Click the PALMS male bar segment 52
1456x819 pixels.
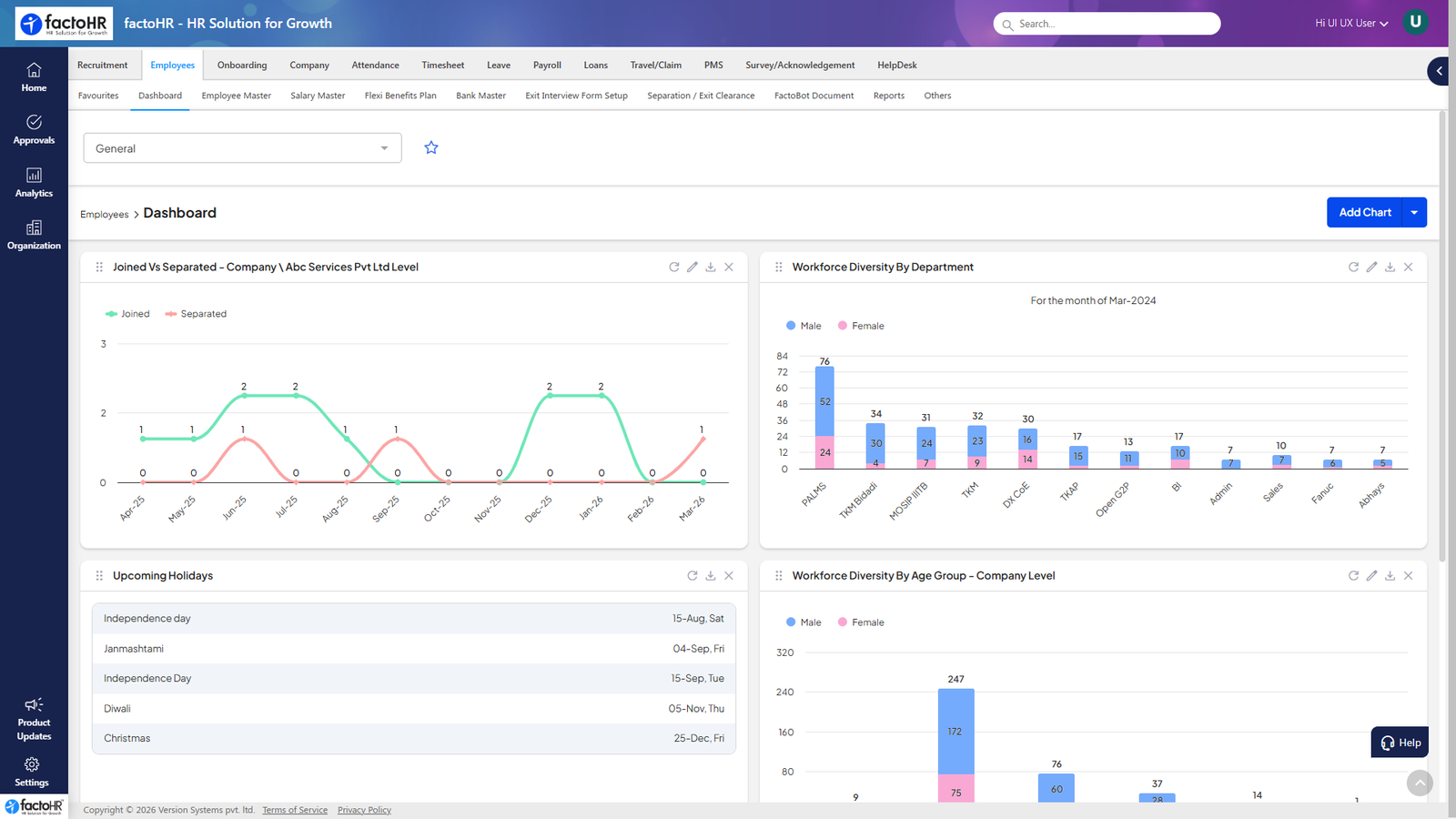tap(824, 401)
